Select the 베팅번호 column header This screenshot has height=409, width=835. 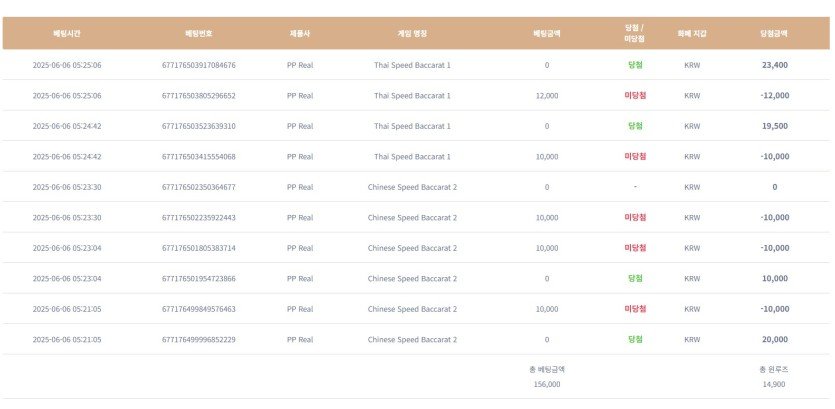pyautogui.click(x=198, y=33)
